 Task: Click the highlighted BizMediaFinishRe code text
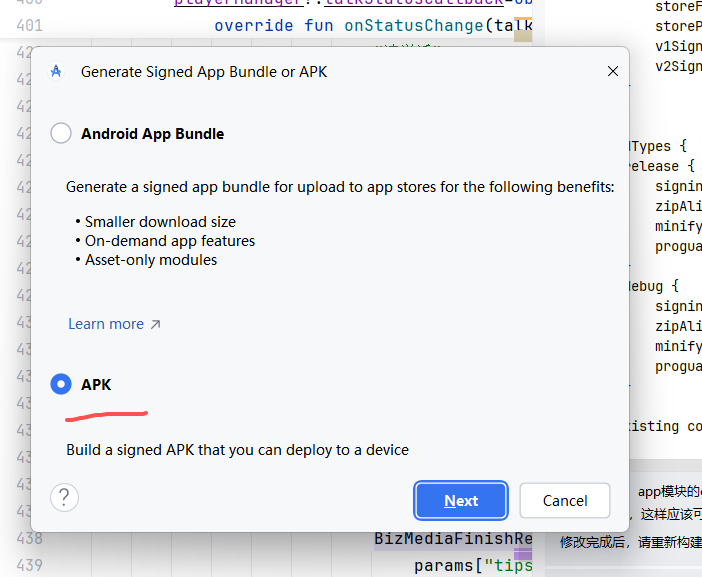pos(453,539)
